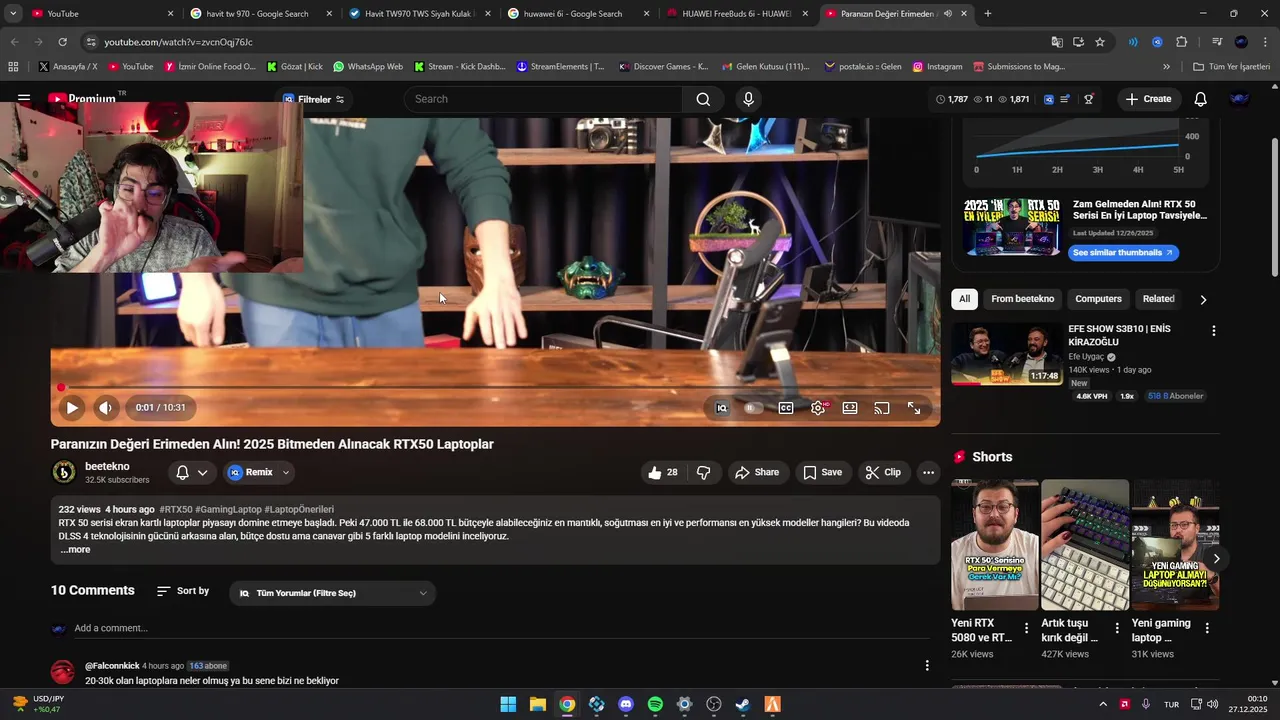1280x720 pixels.
Task: Open the Filtreler button
Action: [313, 99]
